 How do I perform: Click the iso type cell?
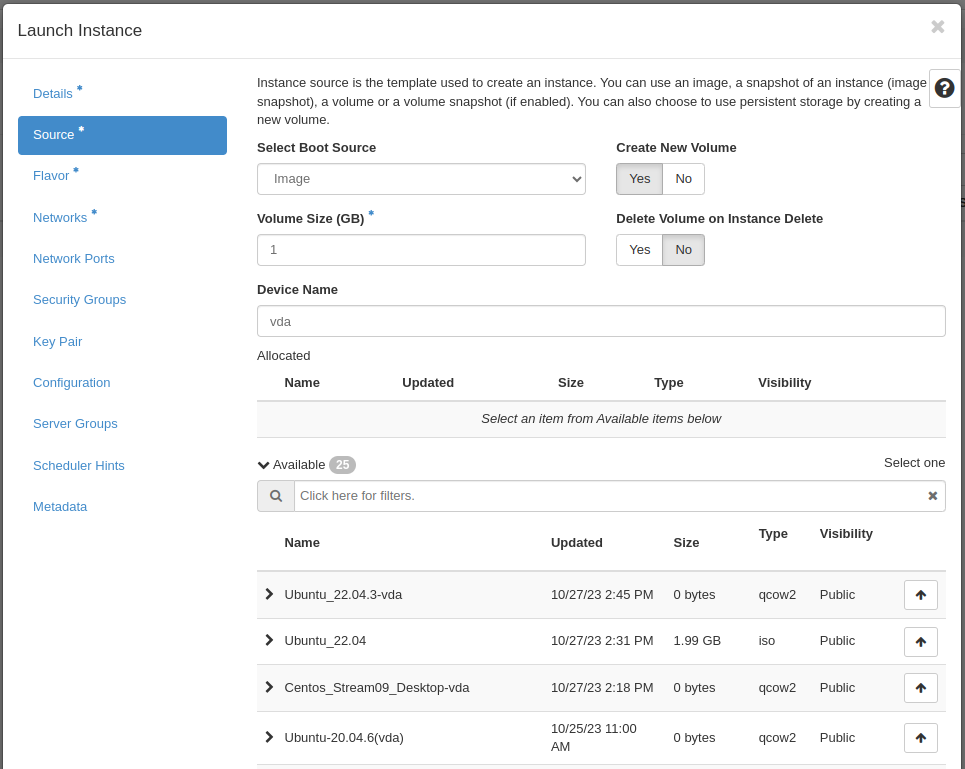(x=766, y=641)
